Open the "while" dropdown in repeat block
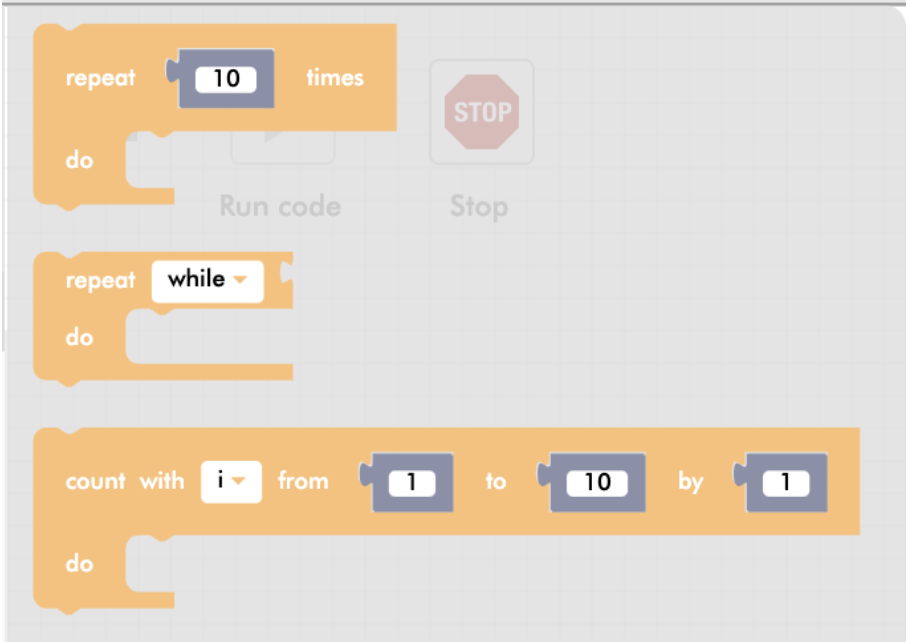Screen dimensions: 910x644 tap(207, 280)
